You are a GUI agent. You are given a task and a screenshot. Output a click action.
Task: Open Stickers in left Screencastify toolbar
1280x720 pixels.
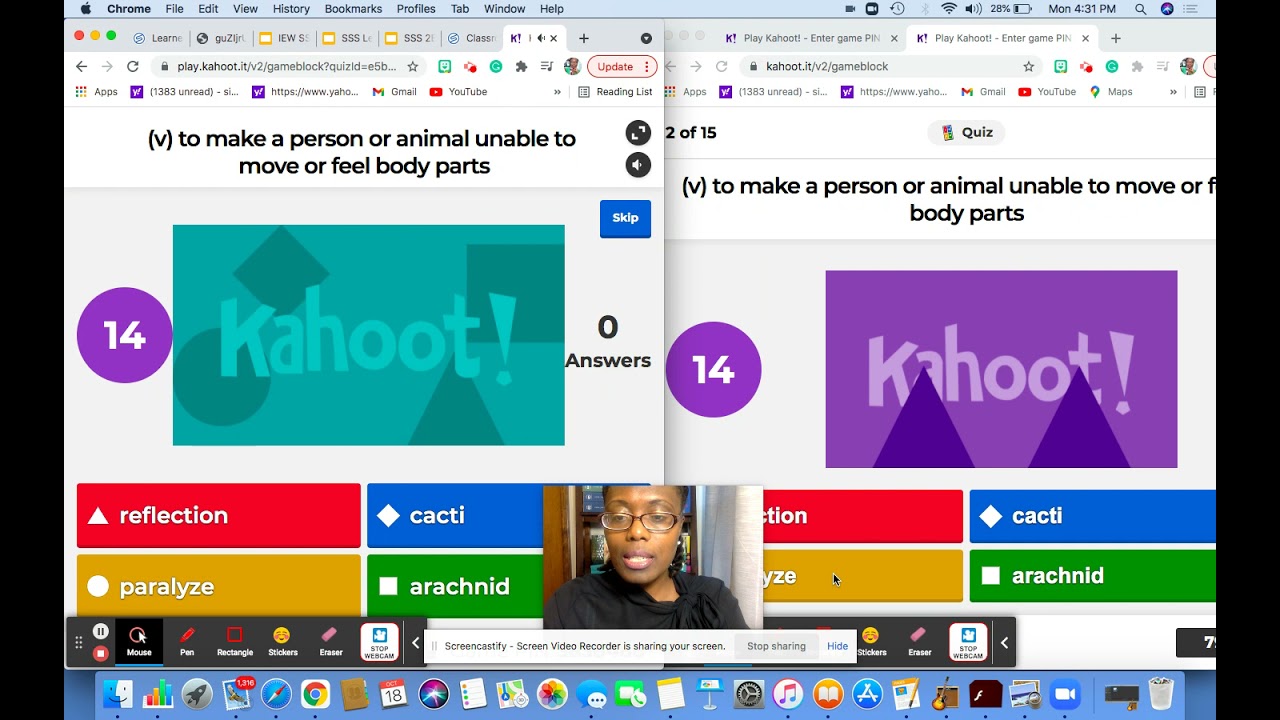pos(282,641)
